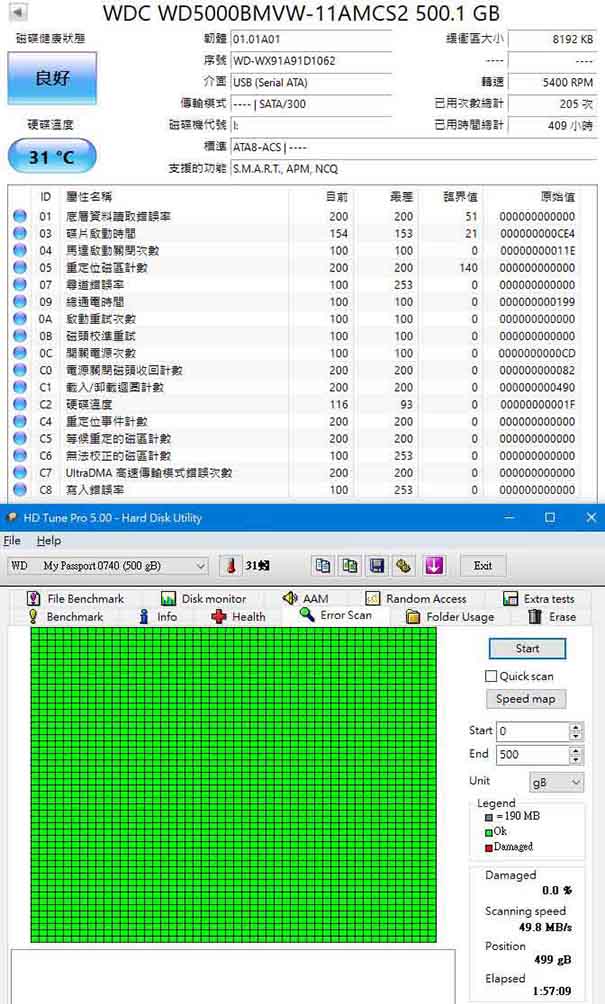Click the Benchmark lightbulb icon
This screenshot has height=1004, width=605.
(33, 616)
